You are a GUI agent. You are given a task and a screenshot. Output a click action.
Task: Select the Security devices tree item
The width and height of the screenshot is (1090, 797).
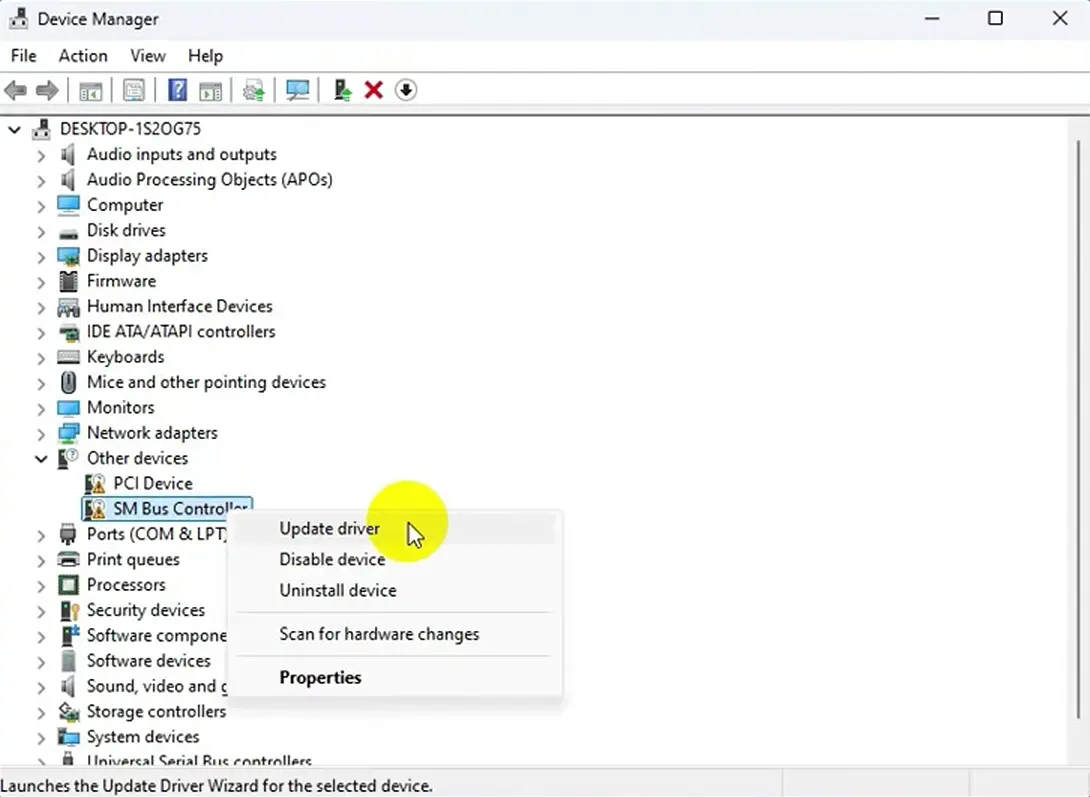tap(145, 610)
